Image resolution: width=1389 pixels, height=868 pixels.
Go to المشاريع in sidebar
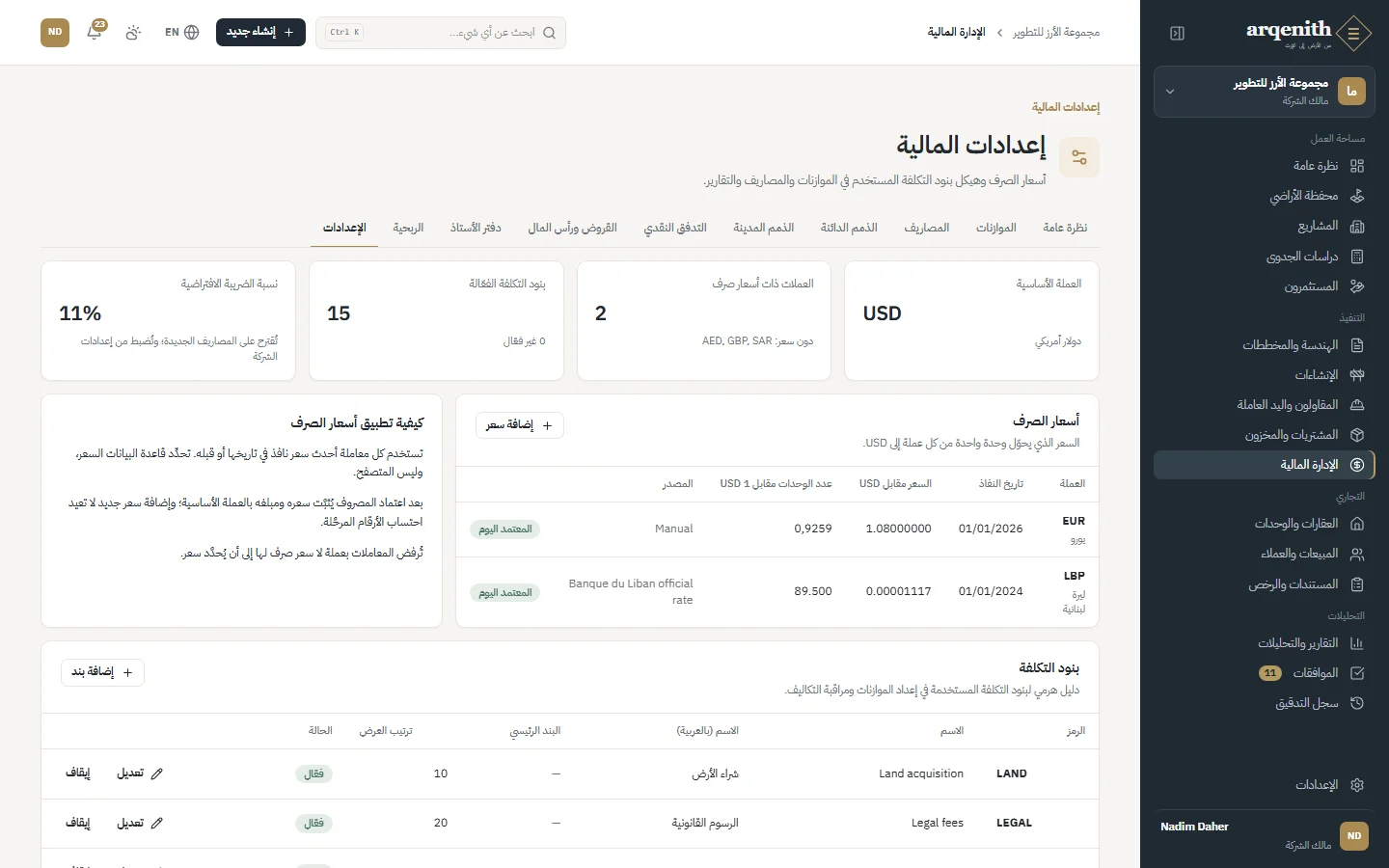[1264, 226]
